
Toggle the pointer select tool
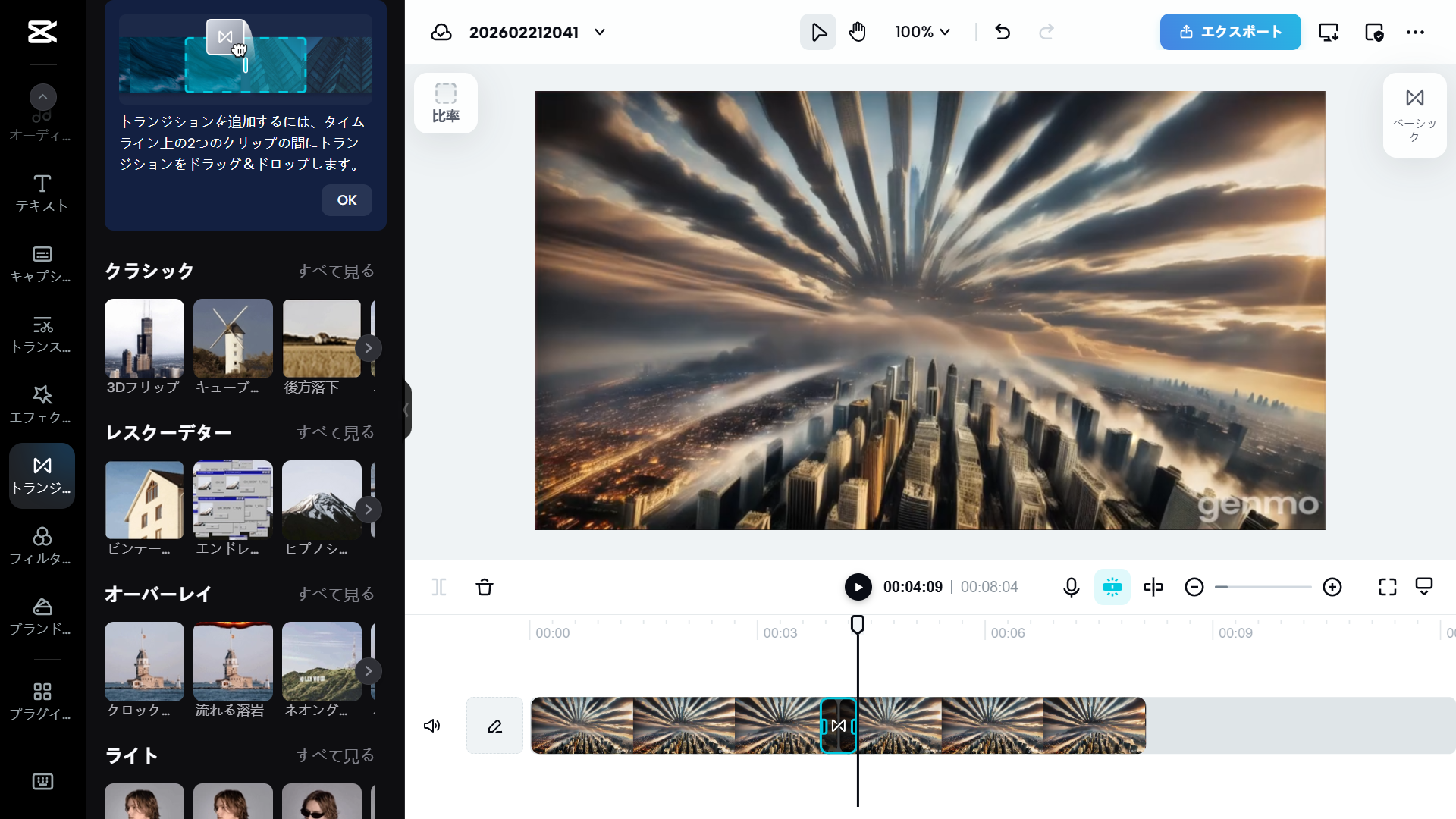pyautogui.click(x=818, y=32)
